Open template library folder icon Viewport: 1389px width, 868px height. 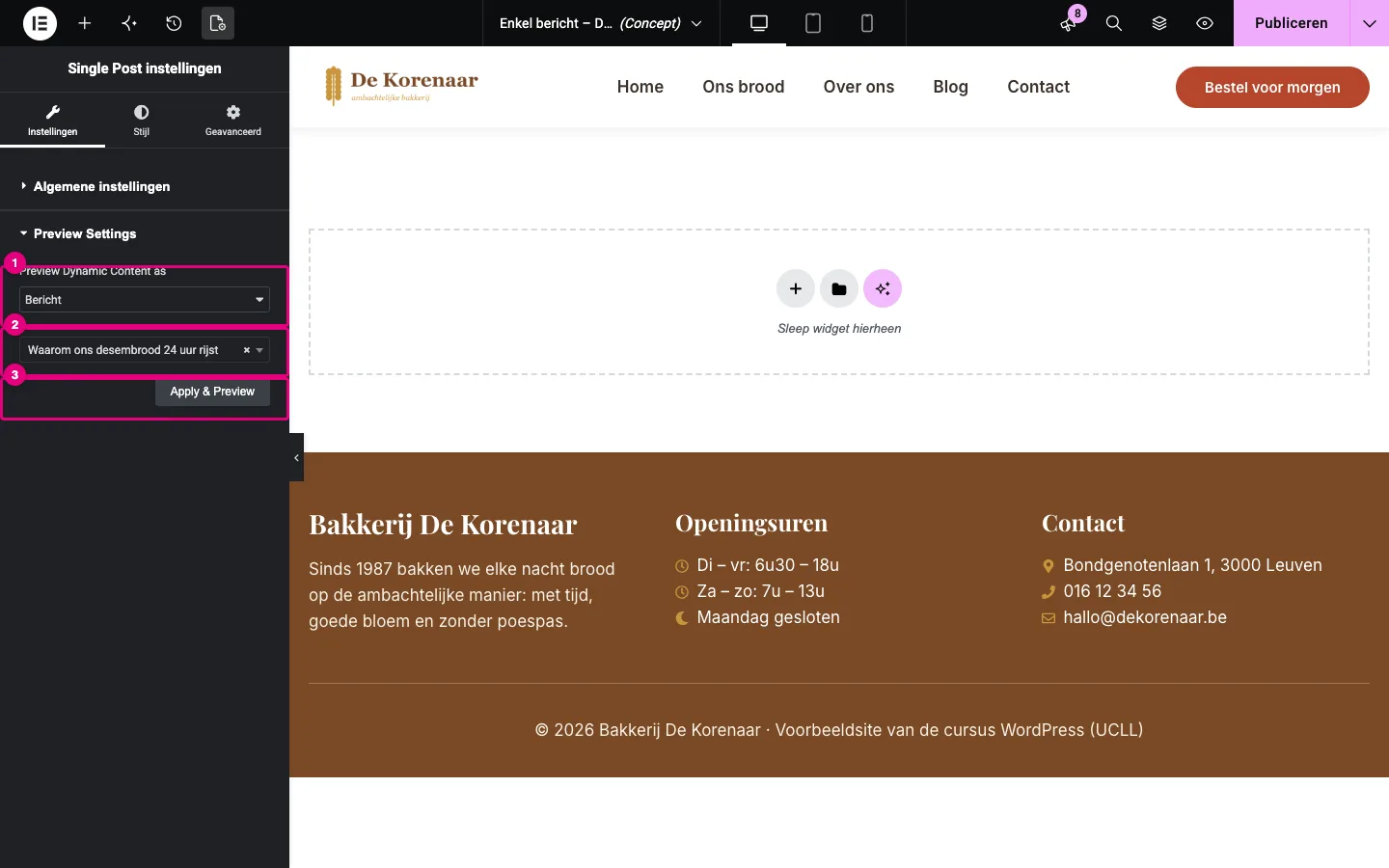click(839, 288)
